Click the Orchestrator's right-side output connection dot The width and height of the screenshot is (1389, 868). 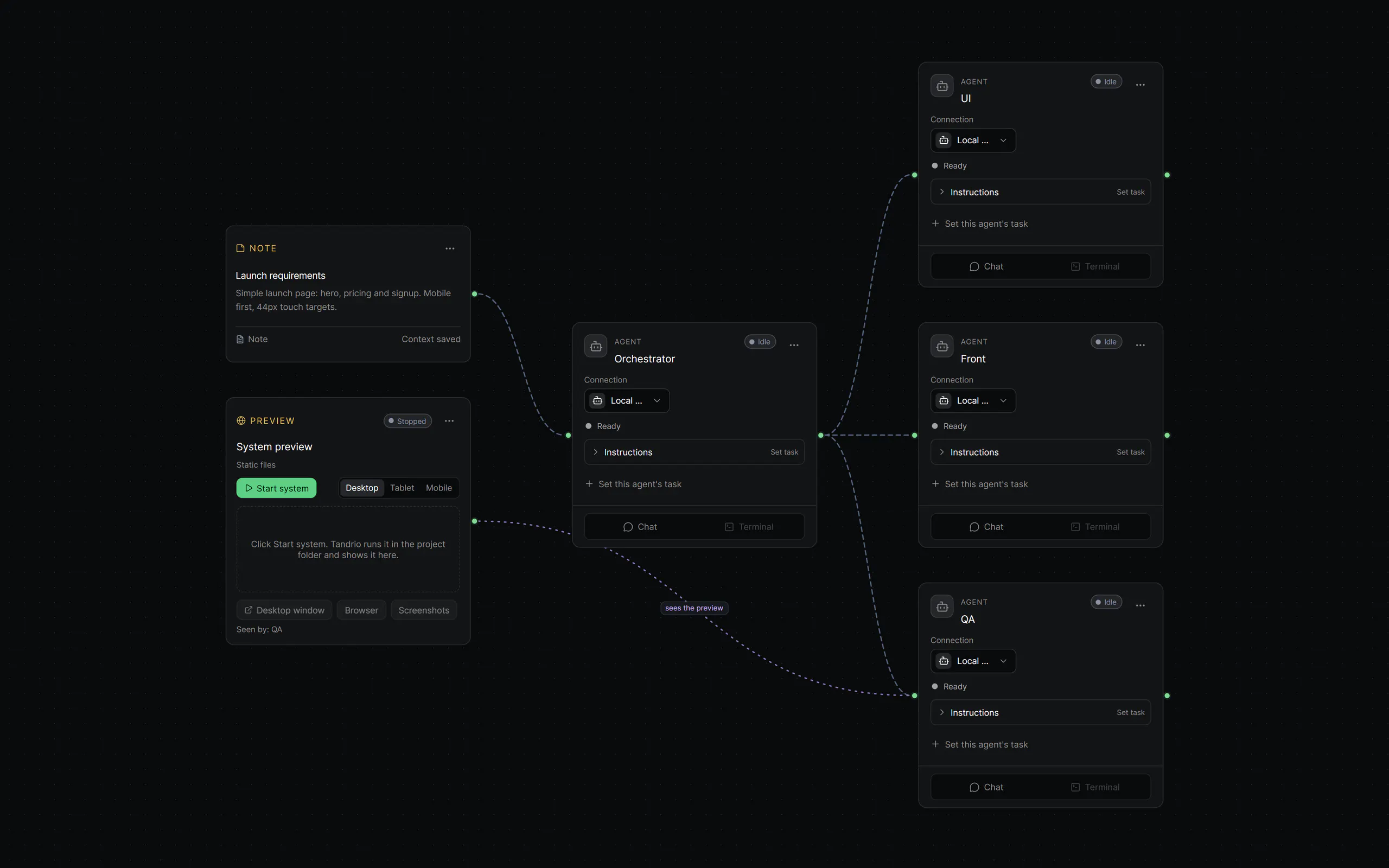click(x=821, y=435)
